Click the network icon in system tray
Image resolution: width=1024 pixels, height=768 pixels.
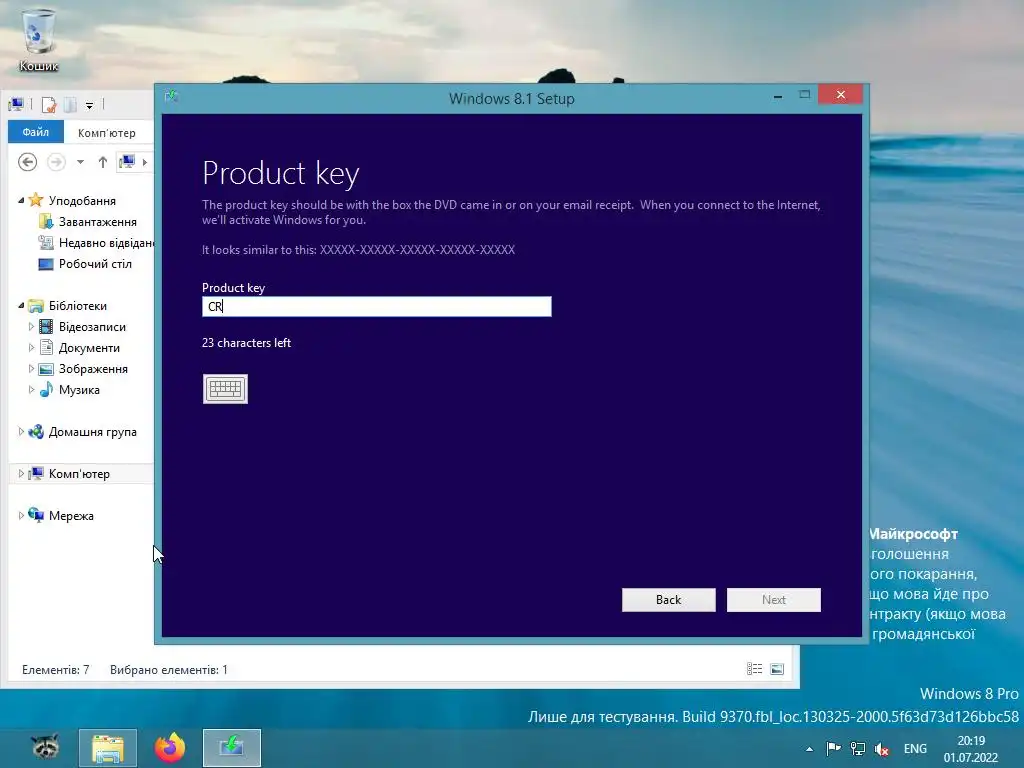(x=857, y=748)
